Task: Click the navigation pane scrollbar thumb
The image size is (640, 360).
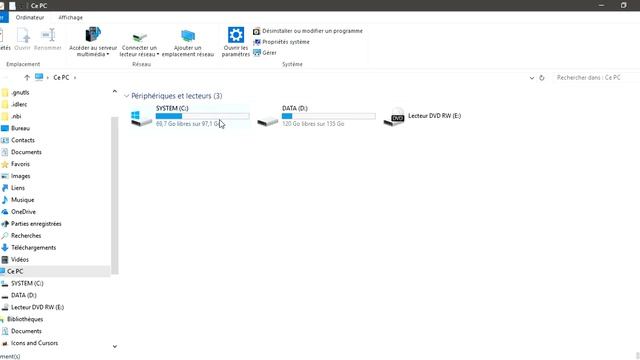Action: [115, 196]
